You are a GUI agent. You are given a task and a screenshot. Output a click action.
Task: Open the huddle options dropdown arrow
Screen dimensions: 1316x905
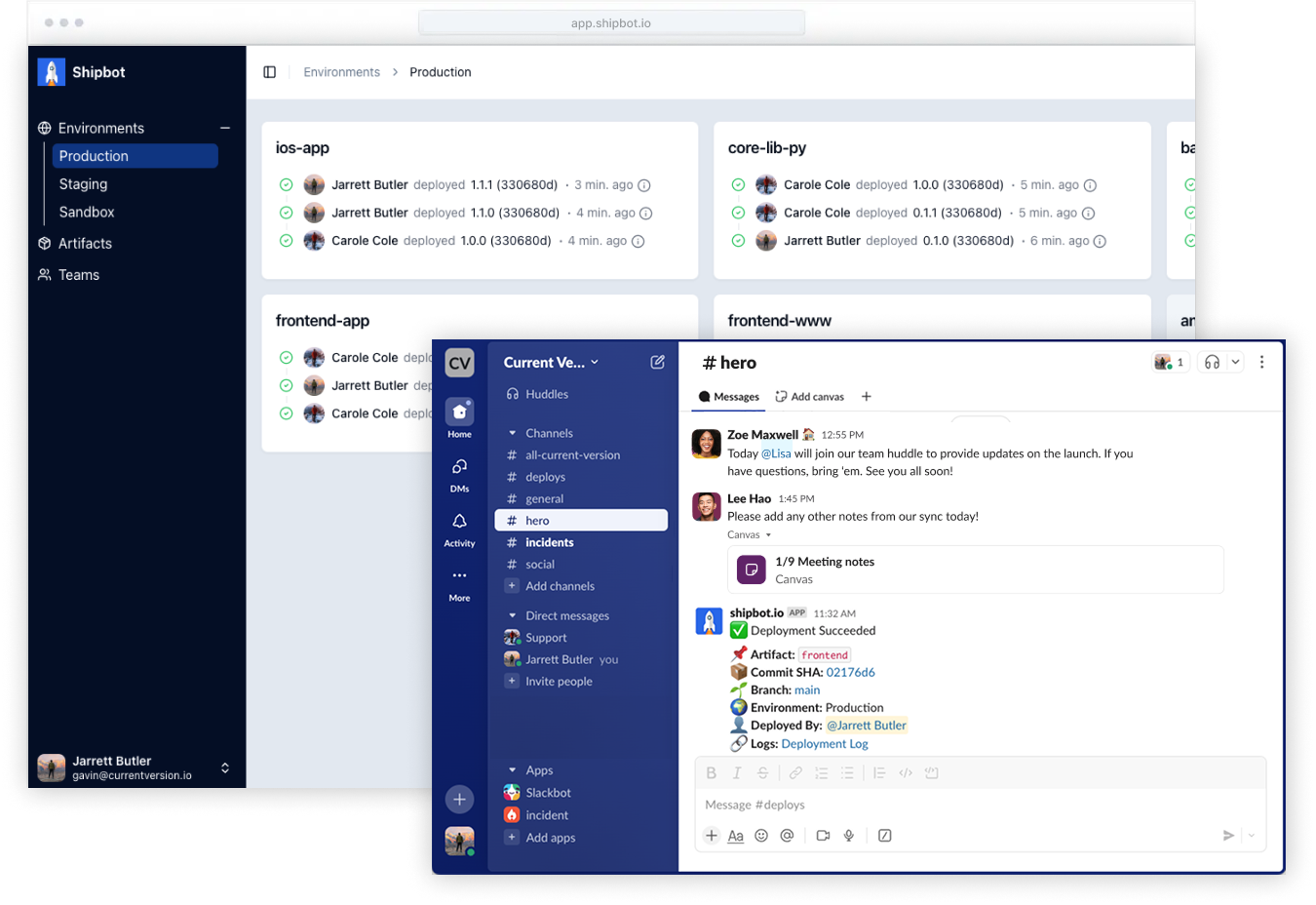[x=1235, y=362]
